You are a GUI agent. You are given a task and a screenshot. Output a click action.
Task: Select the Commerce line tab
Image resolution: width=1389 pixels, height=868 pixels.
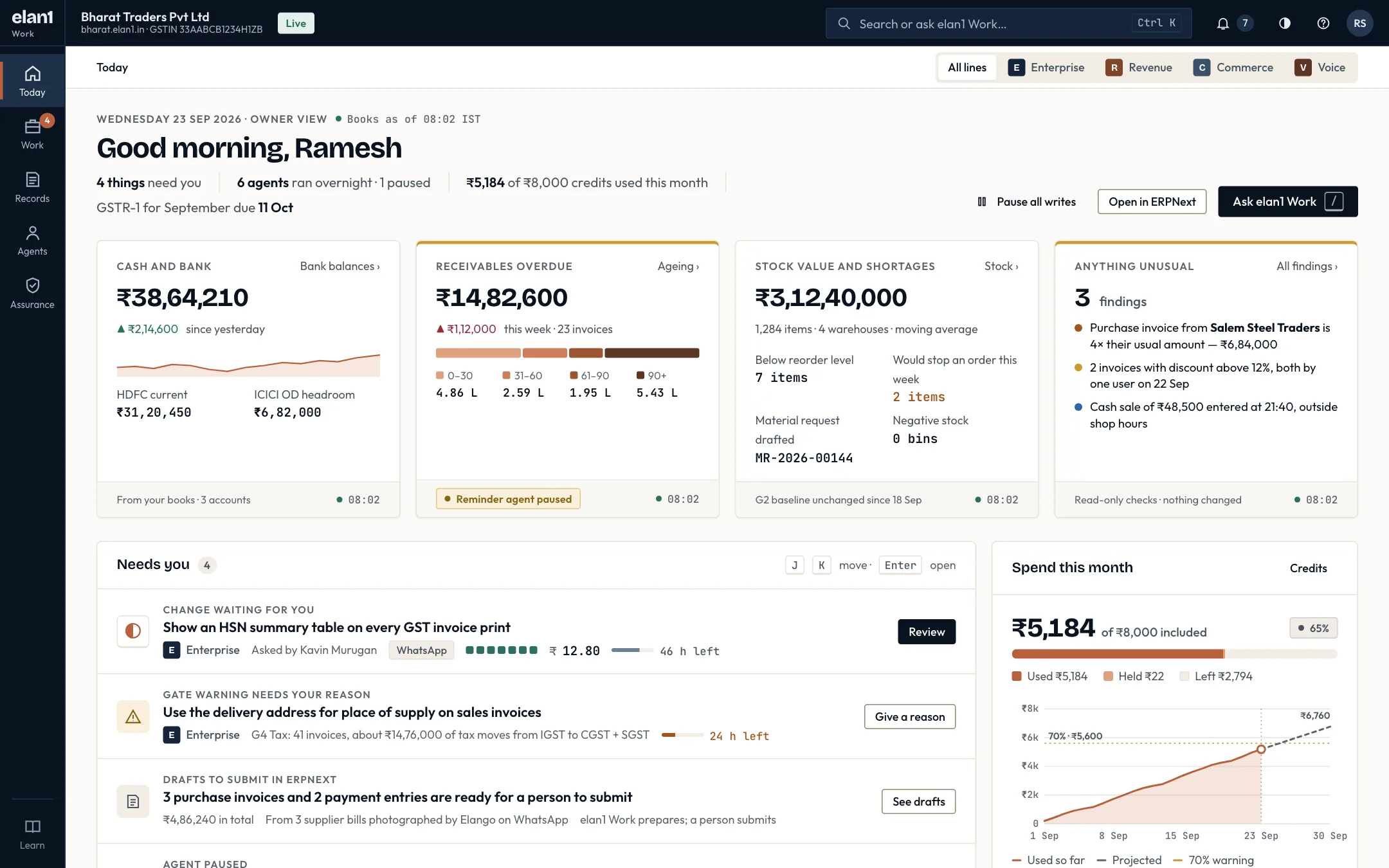coord(1233,68)
